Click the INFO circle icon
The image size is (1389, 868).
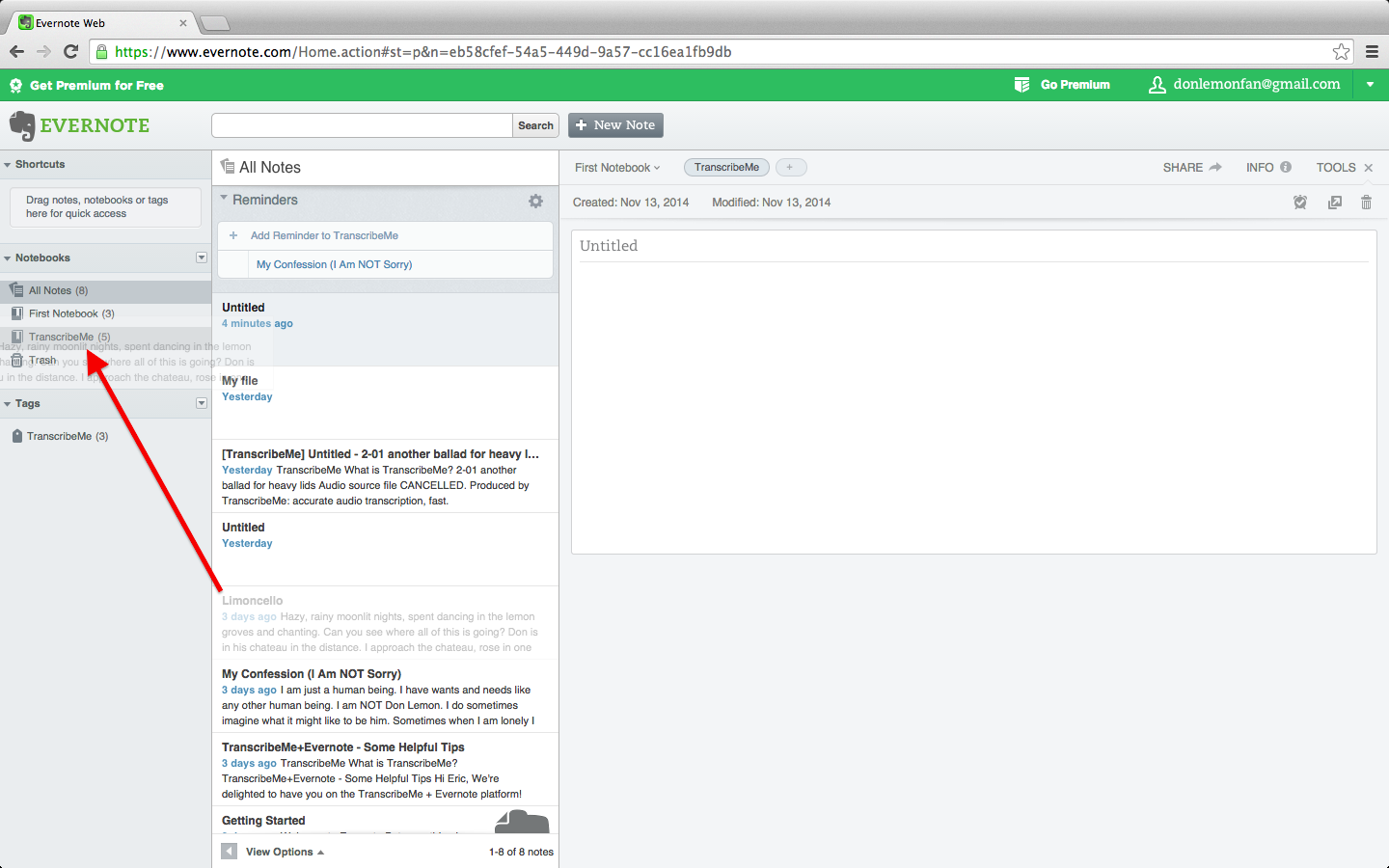[1286, 167]
